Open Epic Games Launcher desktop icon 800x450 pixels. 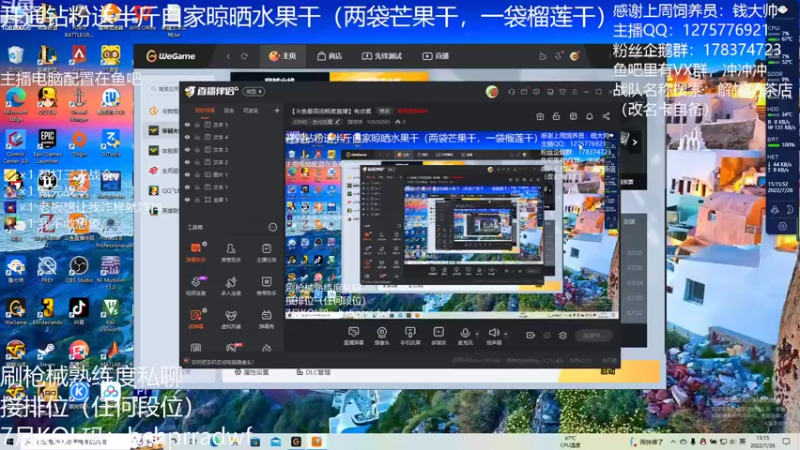pyautogui.click(x=47, y=146)
